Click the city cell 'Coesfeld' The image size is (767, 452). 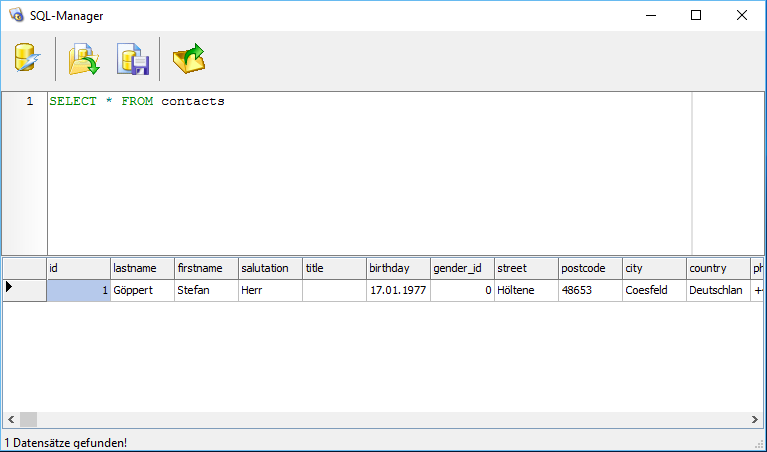click(x=653, y=290)
